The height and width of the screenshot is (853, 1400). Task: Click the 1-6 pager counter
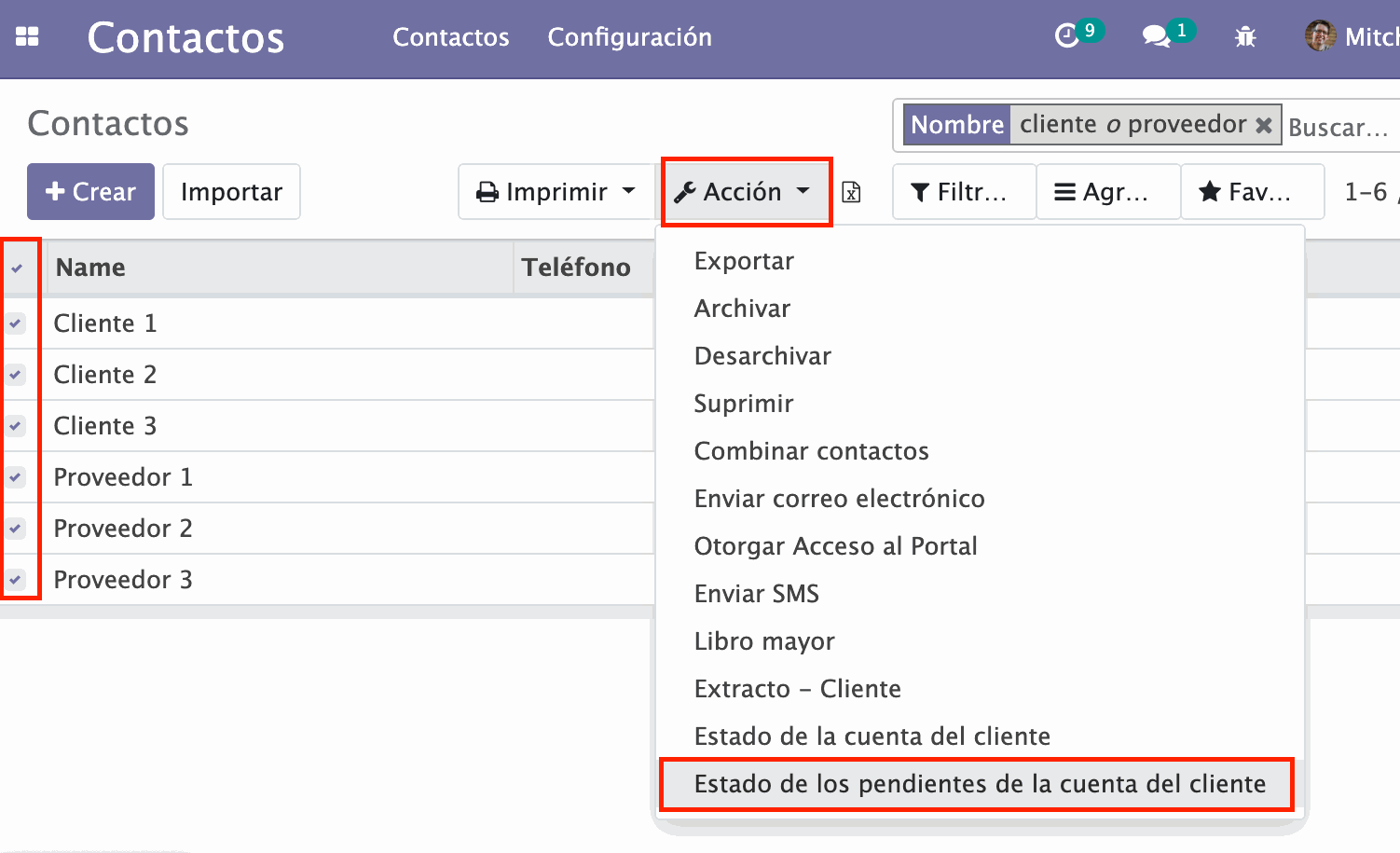pos(1366,192)
